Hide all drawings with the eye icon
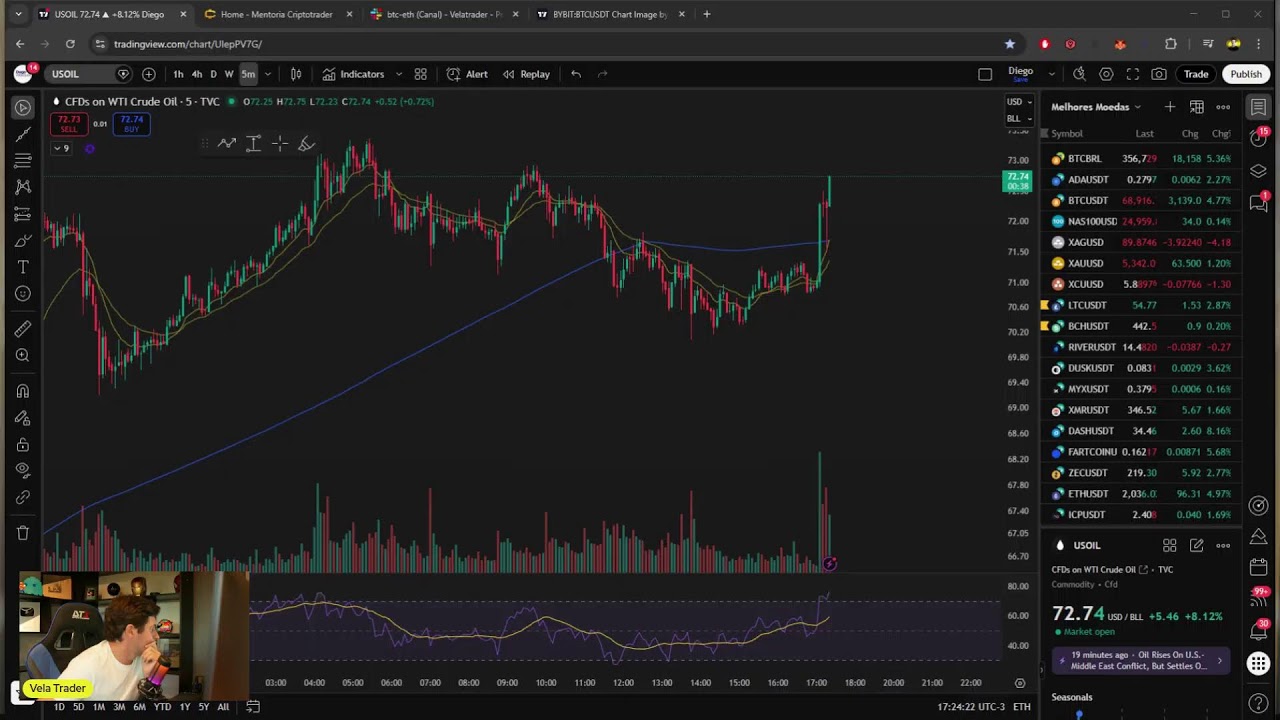1280x720 pixels. [22, 471]
